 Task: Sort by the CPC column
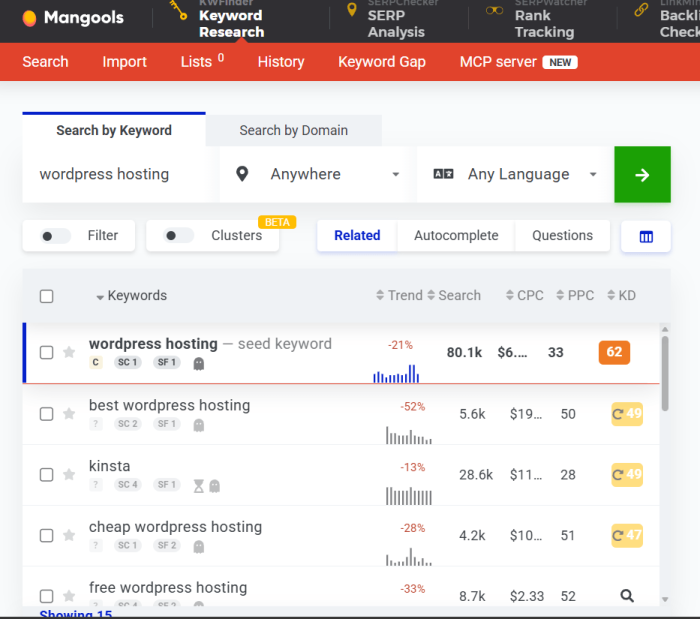tap(525, 295)
